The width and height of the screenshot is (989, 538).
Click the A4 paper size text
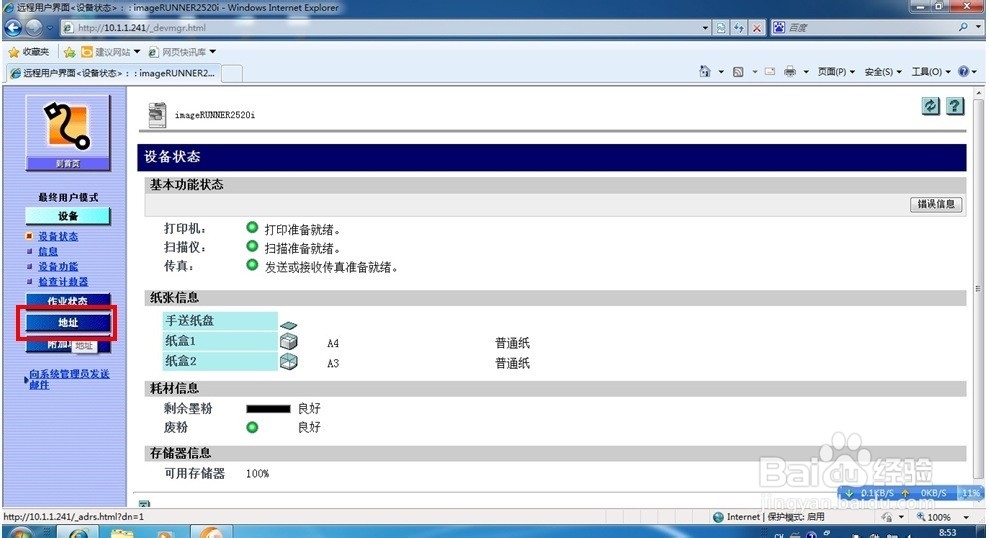(333, 343)
